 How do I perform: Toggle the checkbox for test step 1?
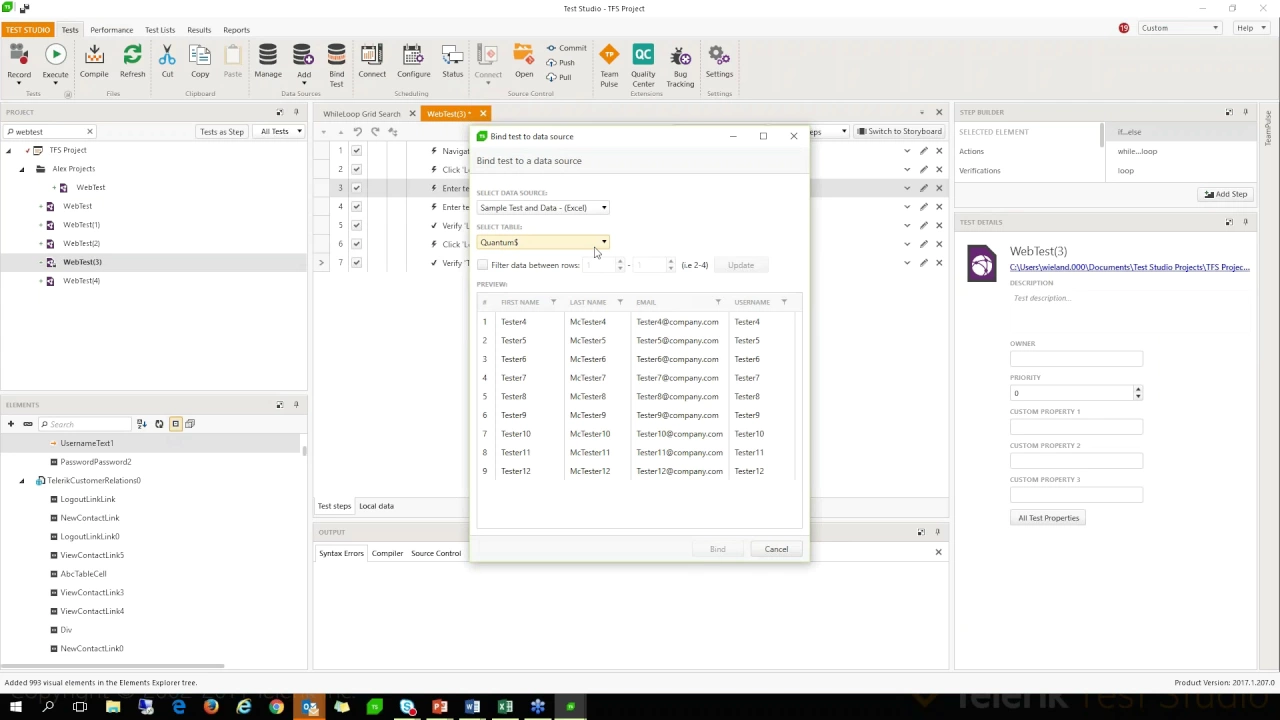coord(356,151)
